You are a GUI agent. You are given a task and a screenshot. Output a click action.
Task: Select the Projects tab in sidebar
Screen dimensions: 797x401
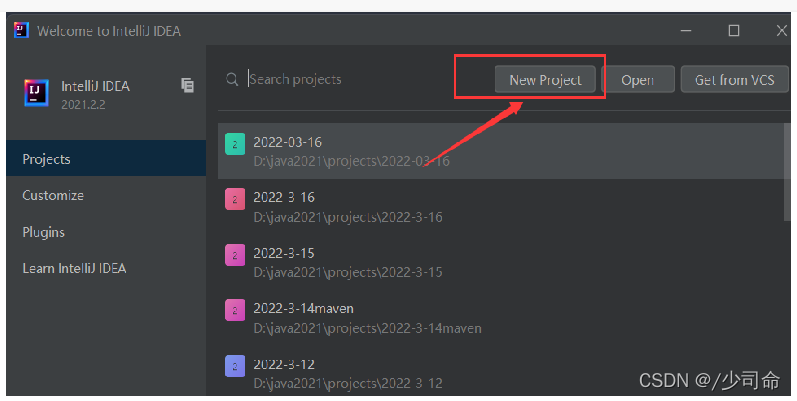(106, 159)
